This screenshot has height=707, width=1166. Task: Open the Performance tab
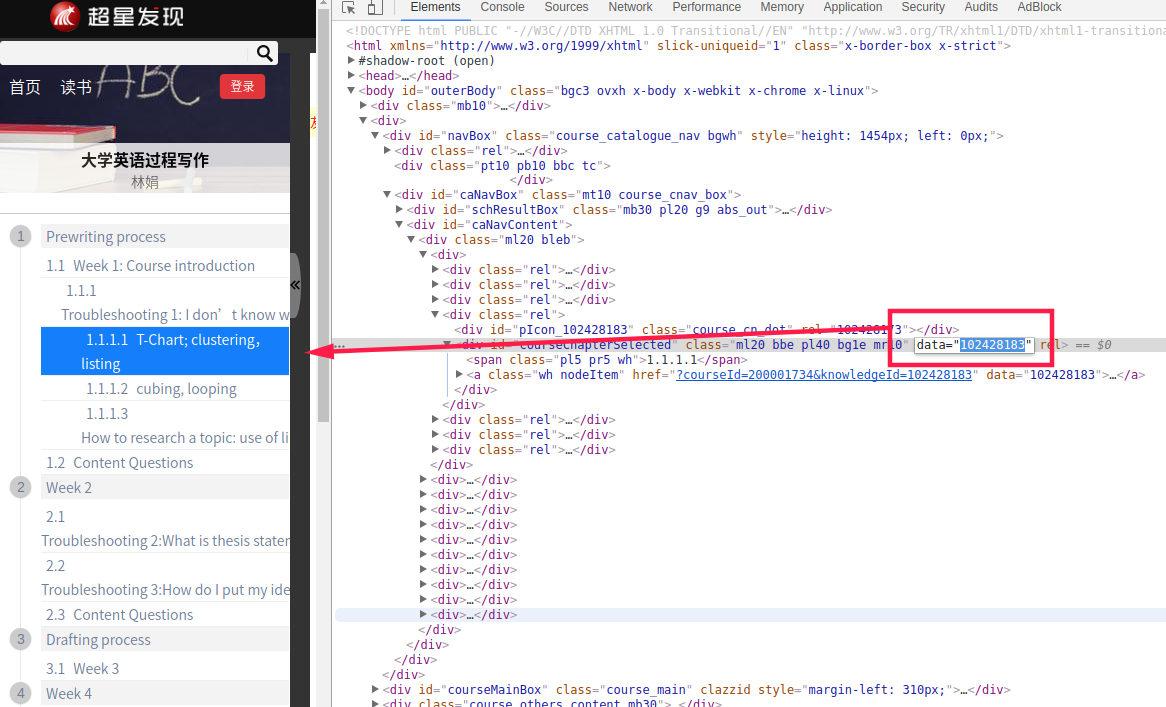(706, 7)
